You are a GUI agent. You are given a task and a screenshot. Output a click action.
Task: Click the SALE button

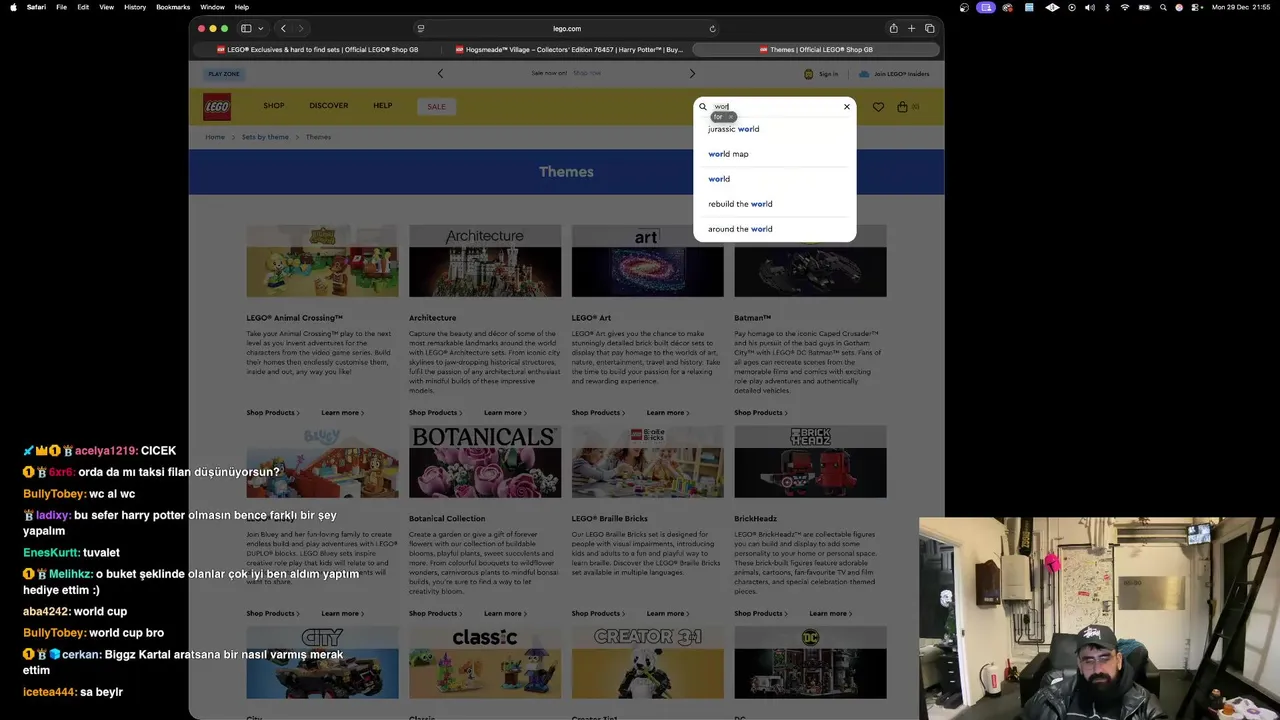point(437,106)
